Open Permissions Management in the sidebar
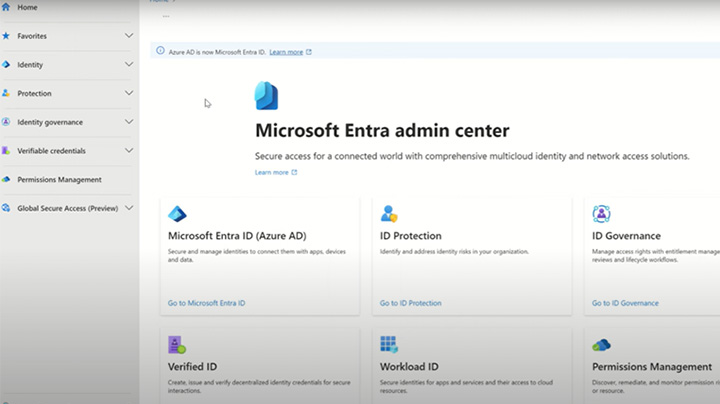This screenshot has width=720, height=404. [59, 180]
